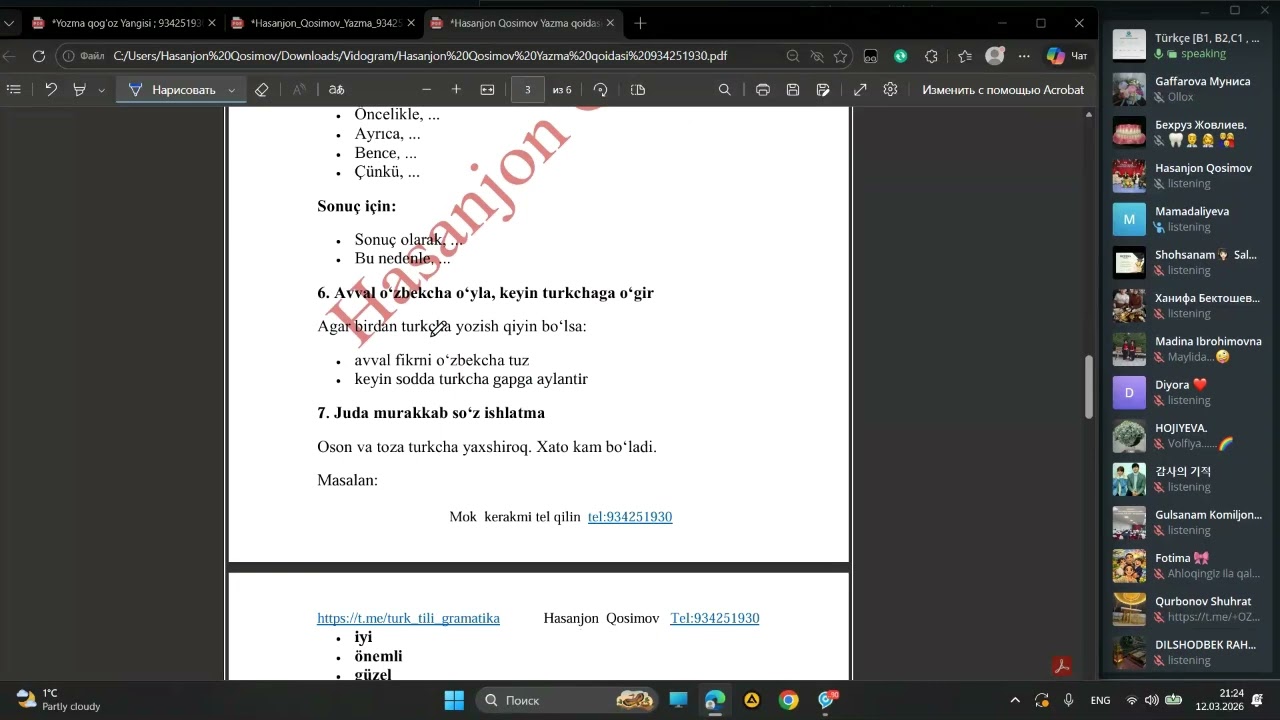The image size is (1280, 720).
Task: Click the read aloud icon
Action: point(299,90)
